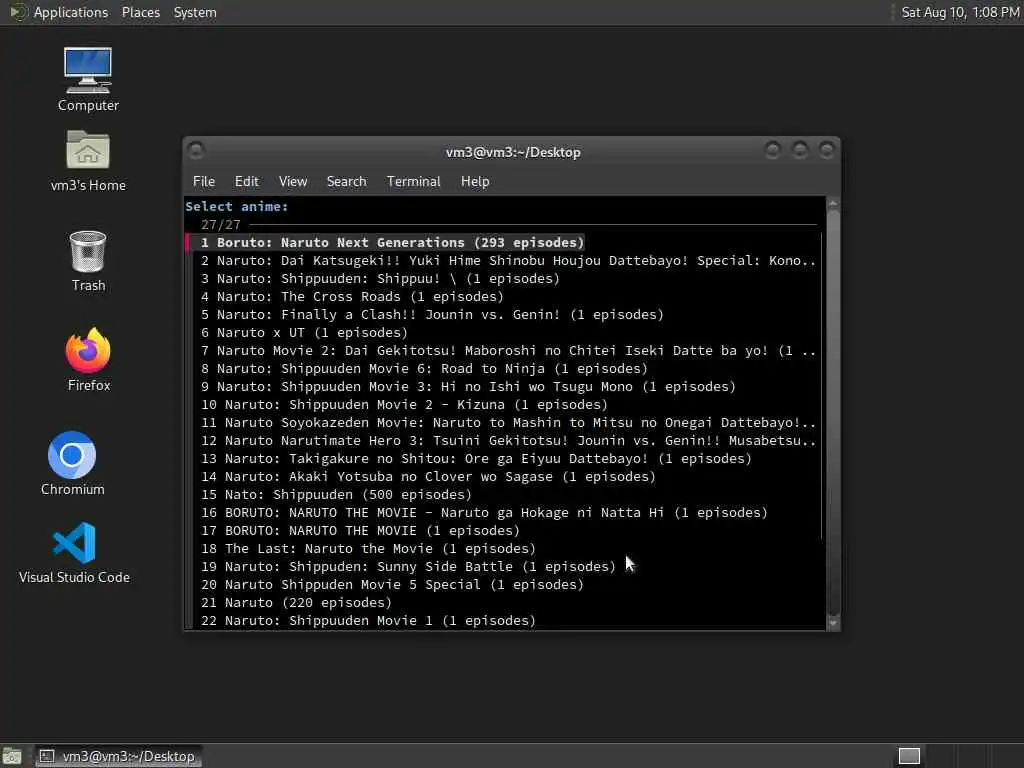Close the terminal window
Screen dimensions: 1024x768
pos(827,151)
